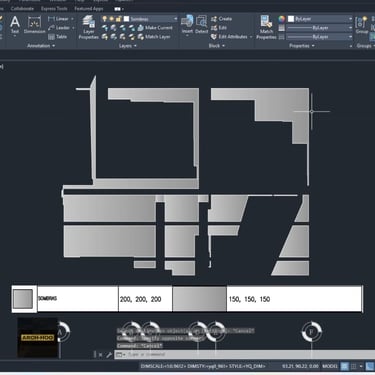Click the Layer Lock icon left of Make Current
The width and height of the screenshot is (375, 375).
tap(131, 28)
